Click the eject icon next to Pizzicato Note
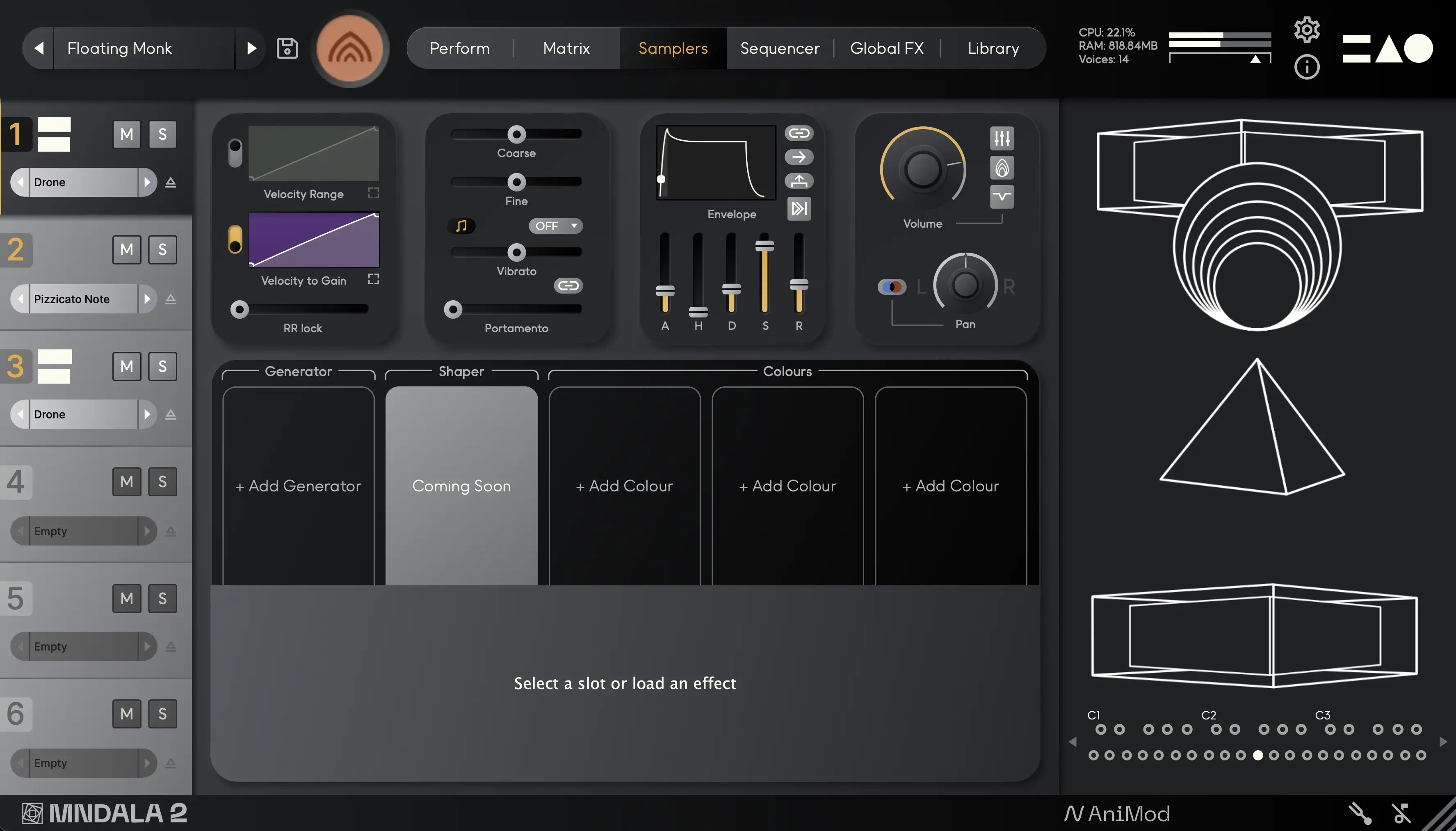 click(171, 299)
